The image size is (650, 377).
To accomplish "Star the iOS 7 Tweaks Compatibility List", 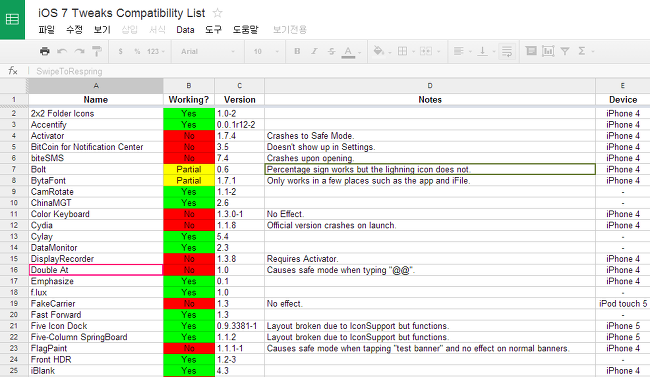I will (217, 13).
